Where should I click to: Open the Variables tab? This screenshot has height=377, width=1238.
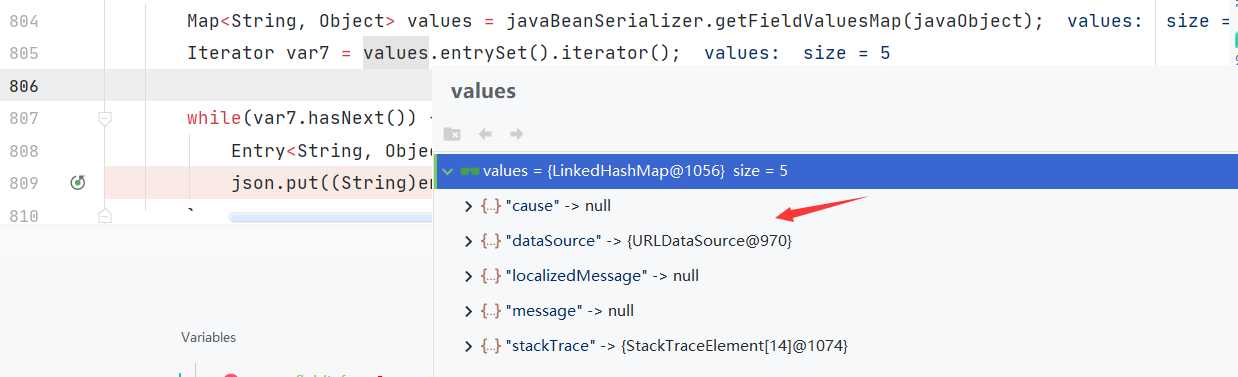pos(208,338)
